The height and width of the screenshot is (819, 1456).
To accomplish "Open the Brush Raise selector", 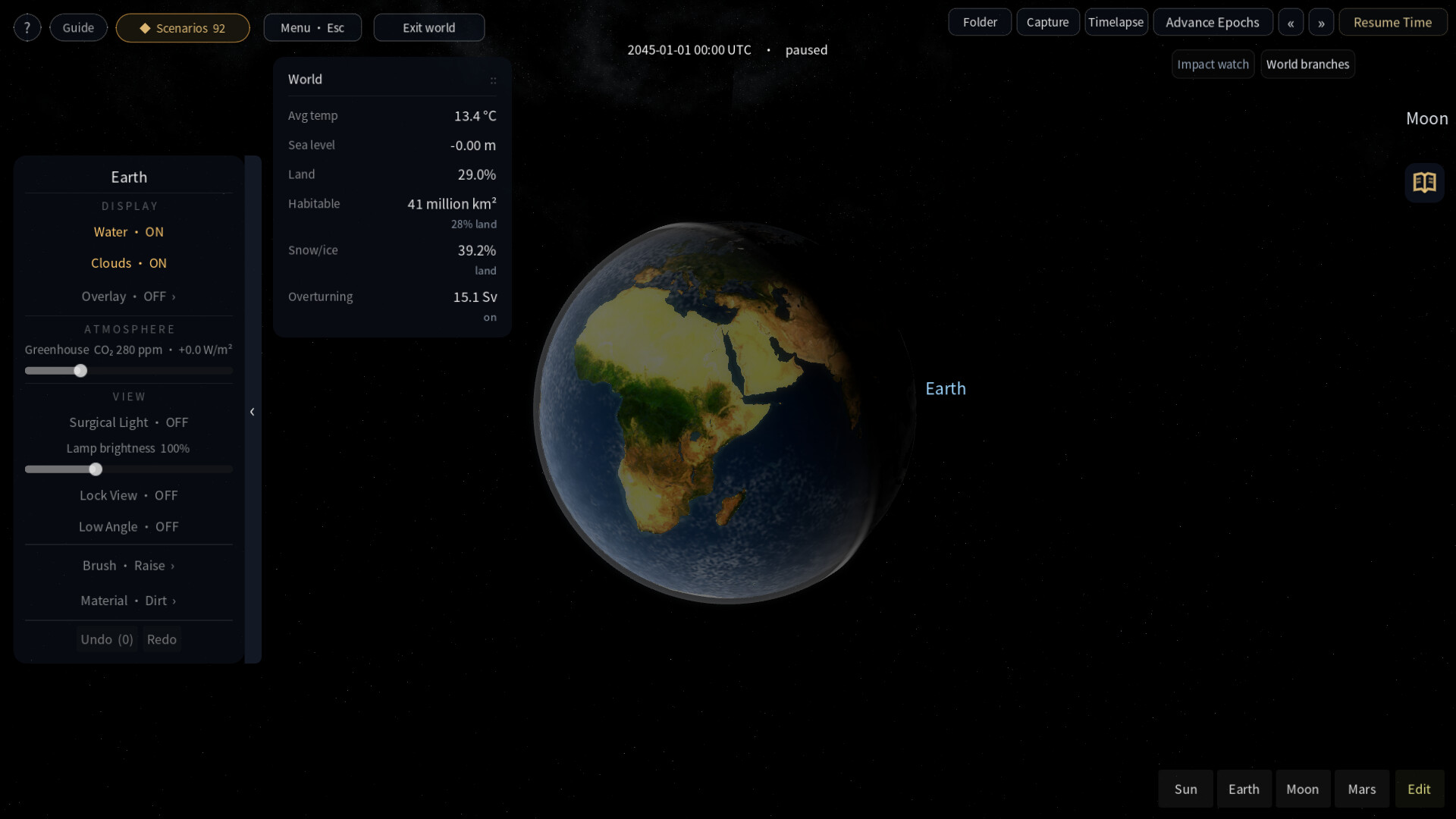I will (x=129, y=566).
